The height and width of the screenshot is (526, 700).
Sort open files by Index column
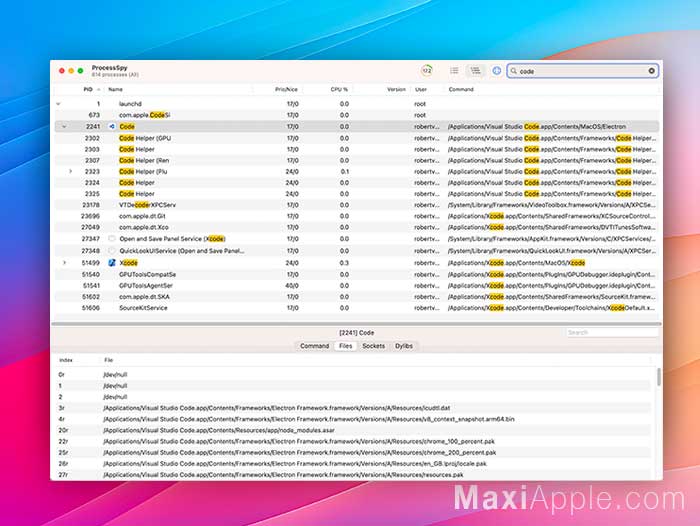66,360
